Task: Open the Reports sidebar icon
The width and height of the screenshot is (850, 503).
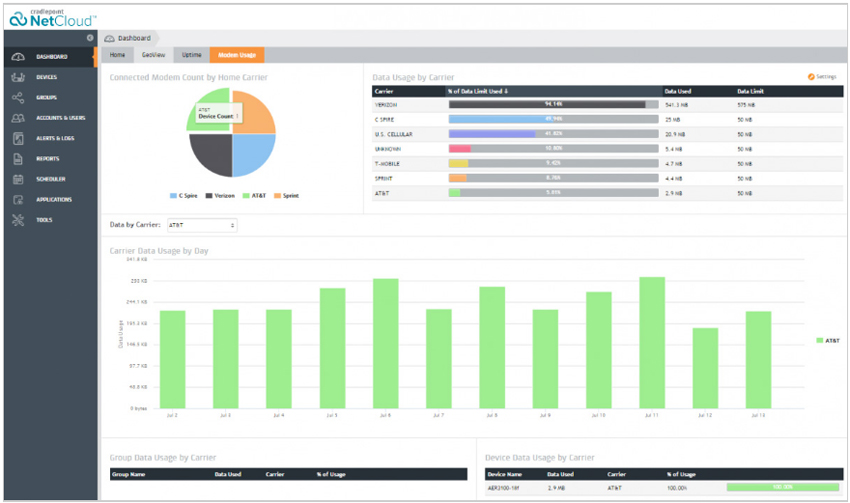Action: (x=18, y=159)
